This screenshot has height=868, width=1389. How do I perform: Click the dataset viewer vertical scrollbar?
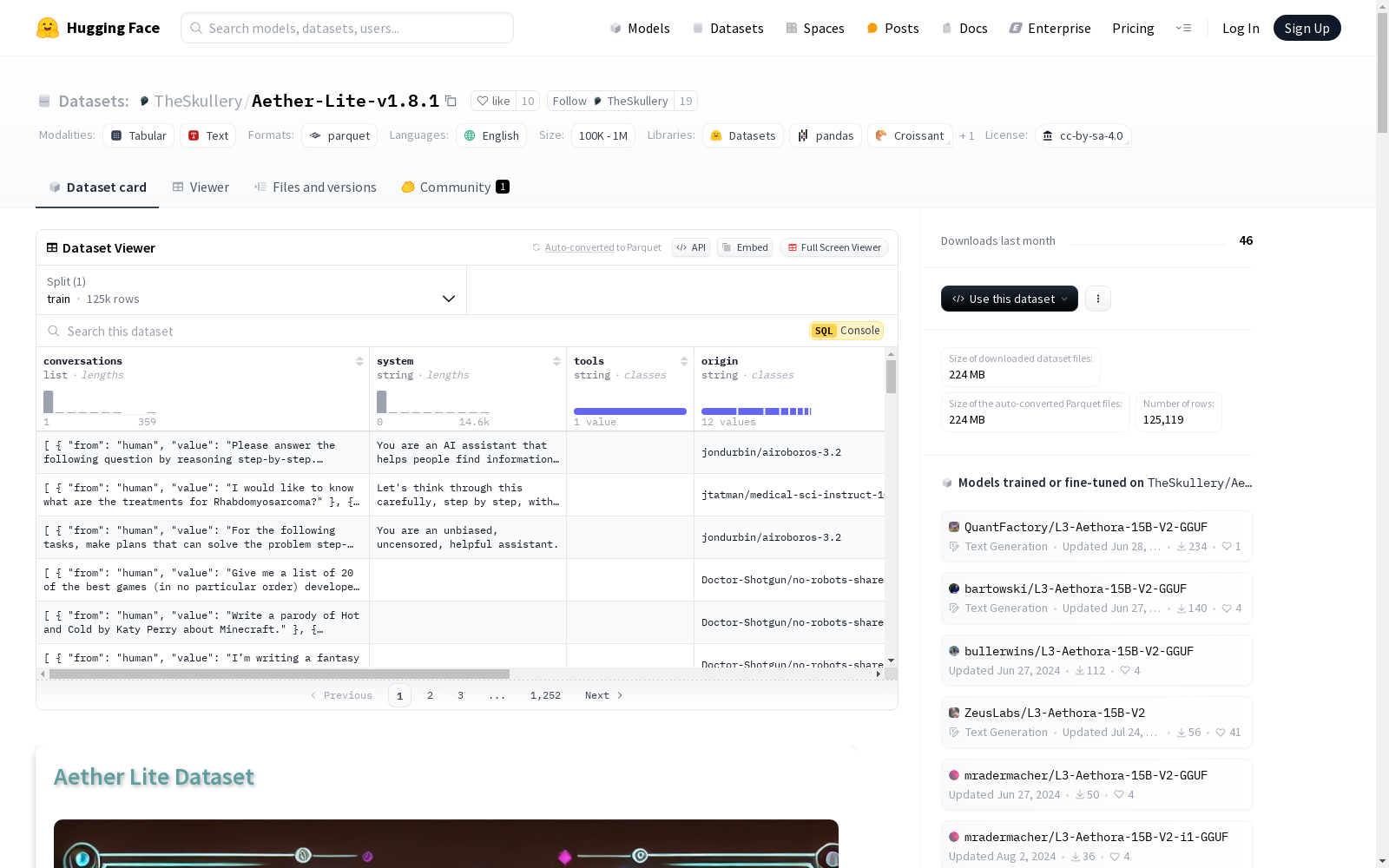coord(891,377)
